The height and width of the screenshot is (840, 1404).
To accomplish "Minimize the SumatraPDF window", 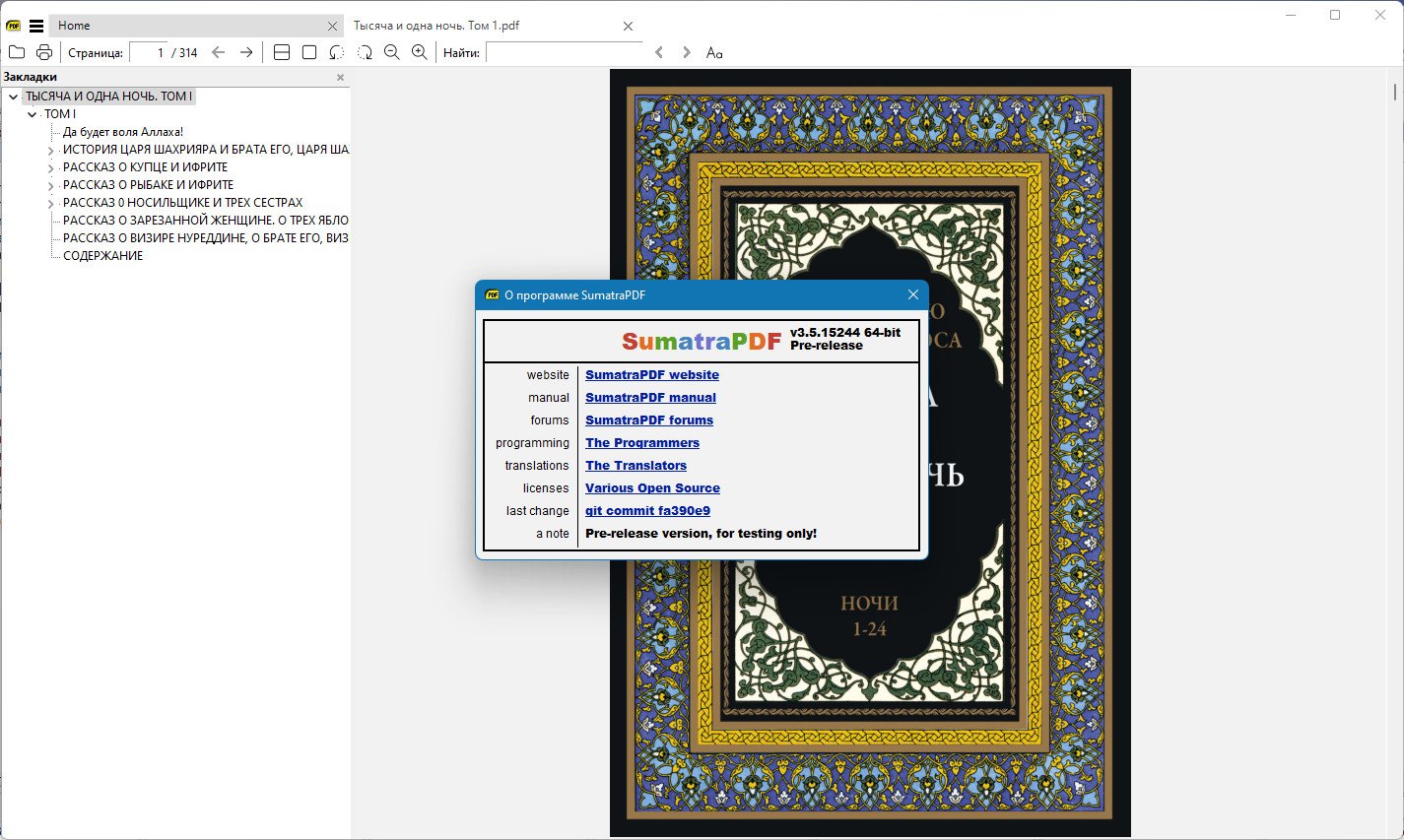I will click(1291, 15).
